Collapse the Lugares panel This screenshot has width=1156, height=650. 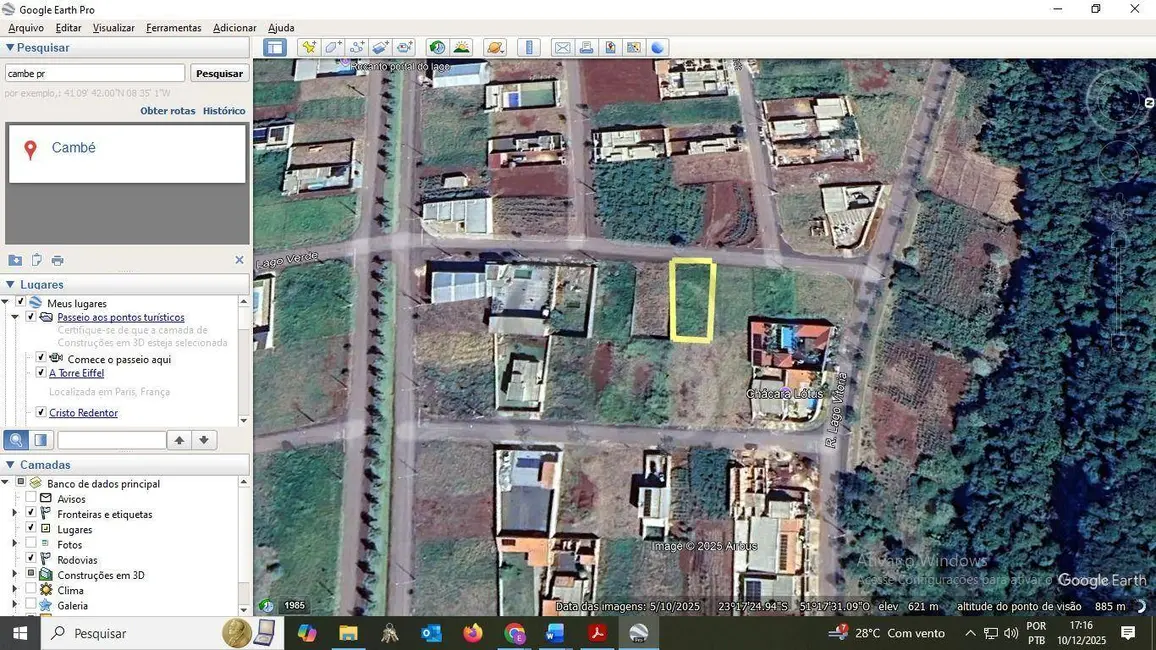8,284
